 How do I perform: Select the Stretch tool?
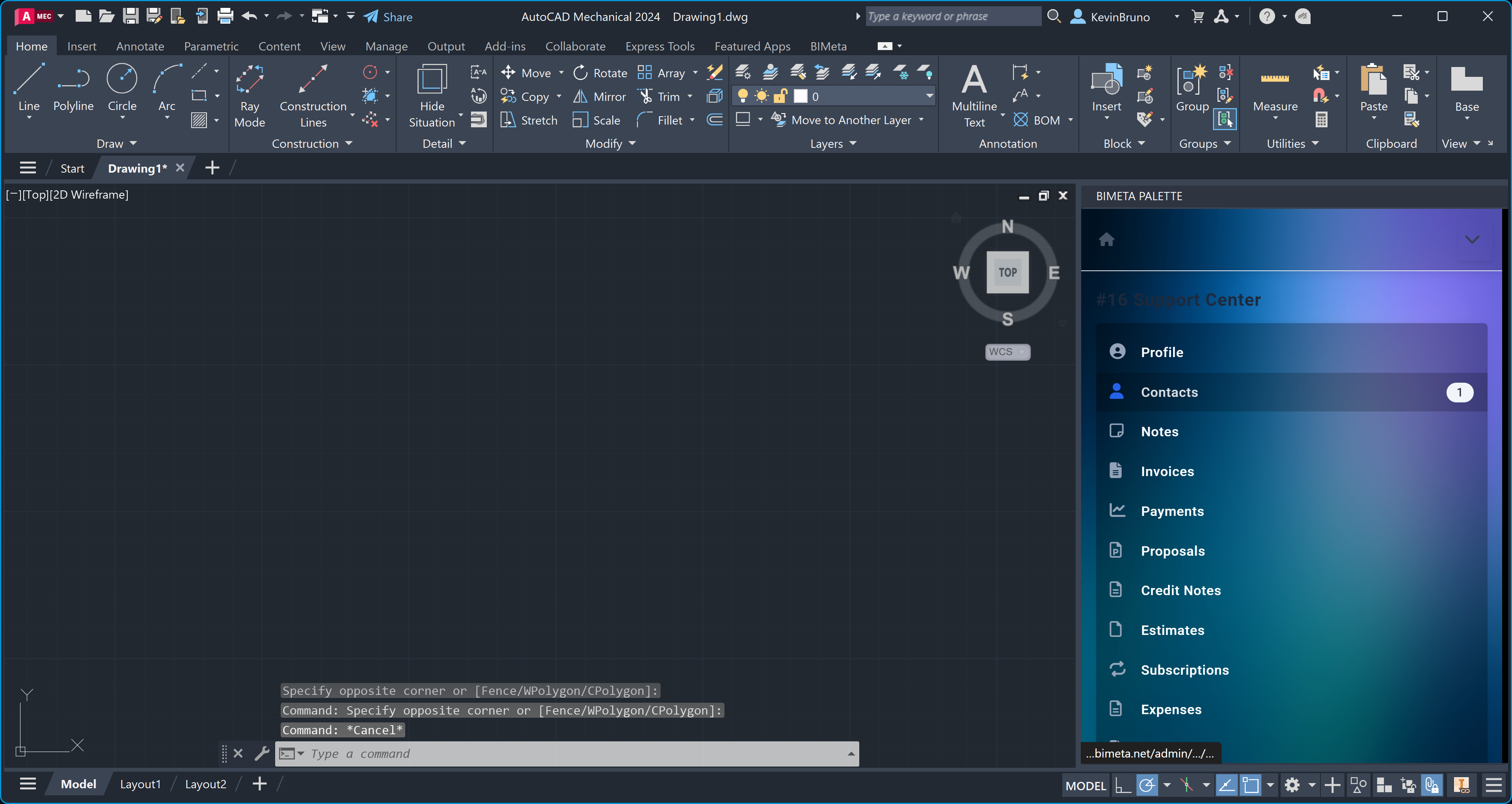[529, 120]
